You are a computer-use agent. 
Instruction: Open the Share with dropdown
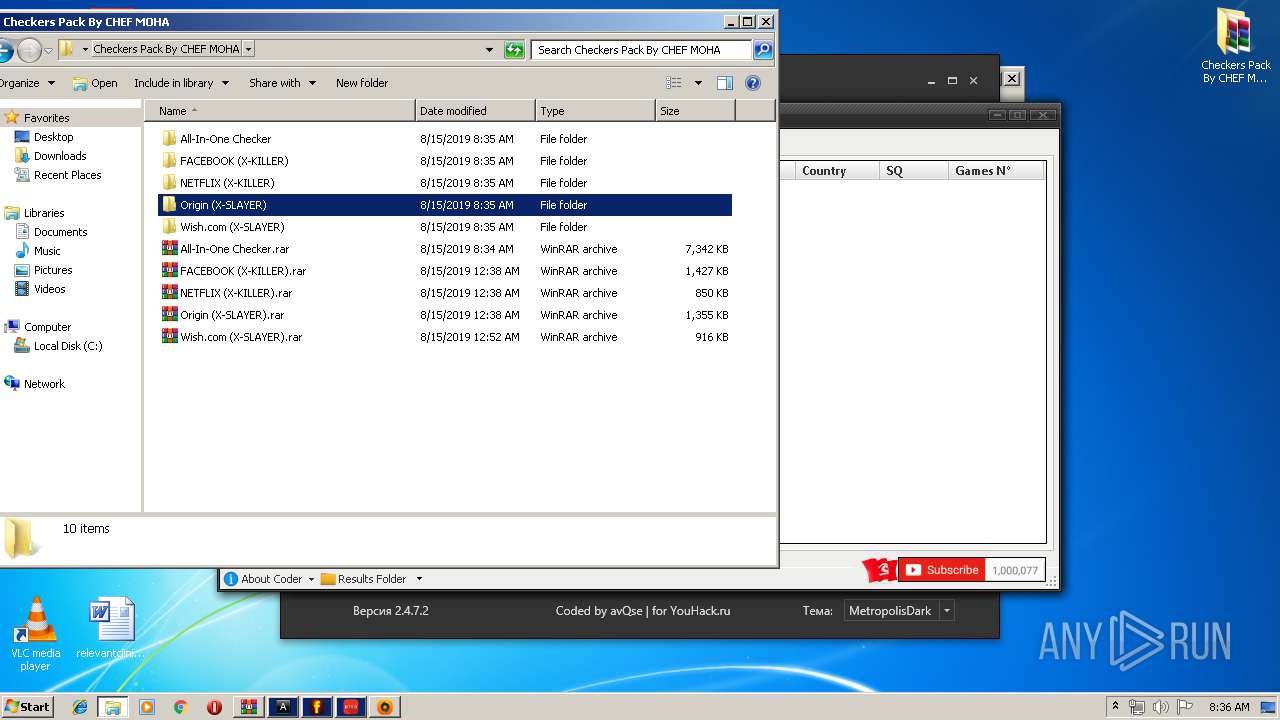coord(282,83)
